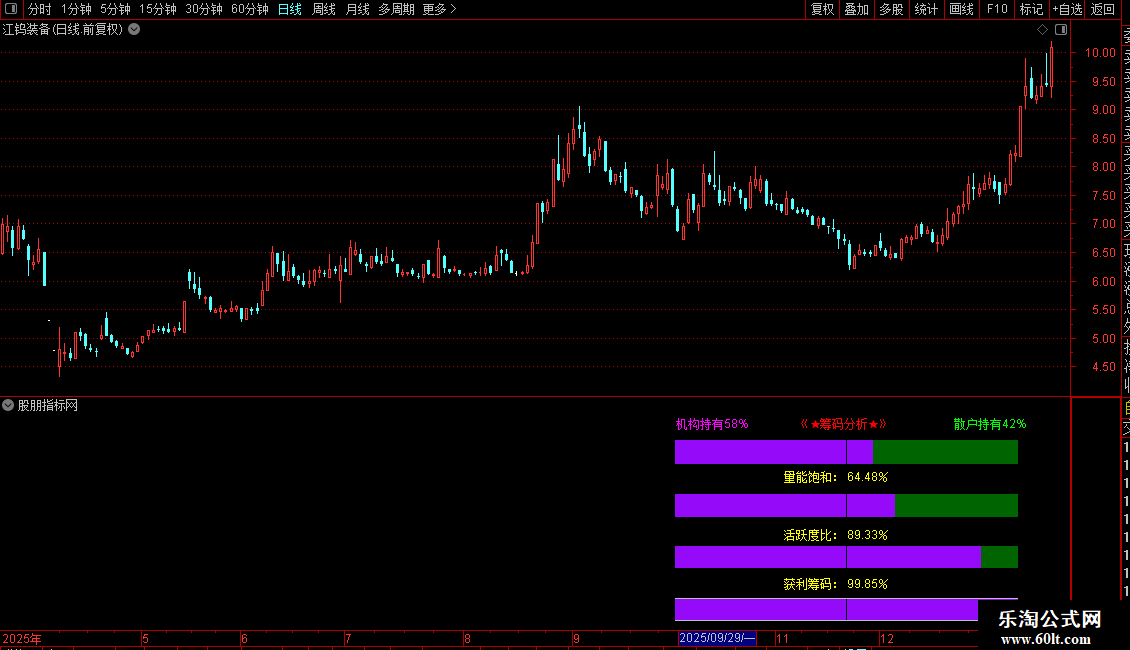The height and width of the screenshot is (650, 1130).
Task: Click the institutional holding purple-green bar
Action: click(846, 452)
